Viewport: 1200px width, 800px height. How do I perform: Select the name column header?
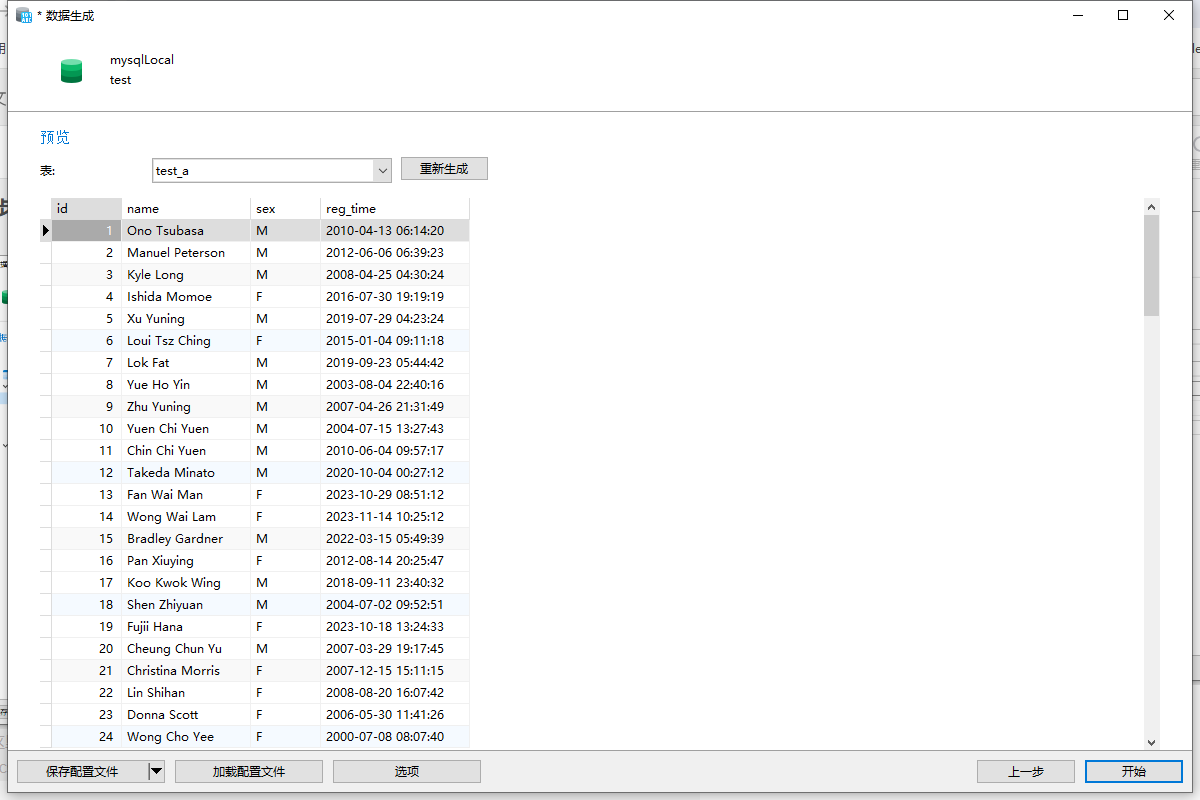tap(186, 208)
